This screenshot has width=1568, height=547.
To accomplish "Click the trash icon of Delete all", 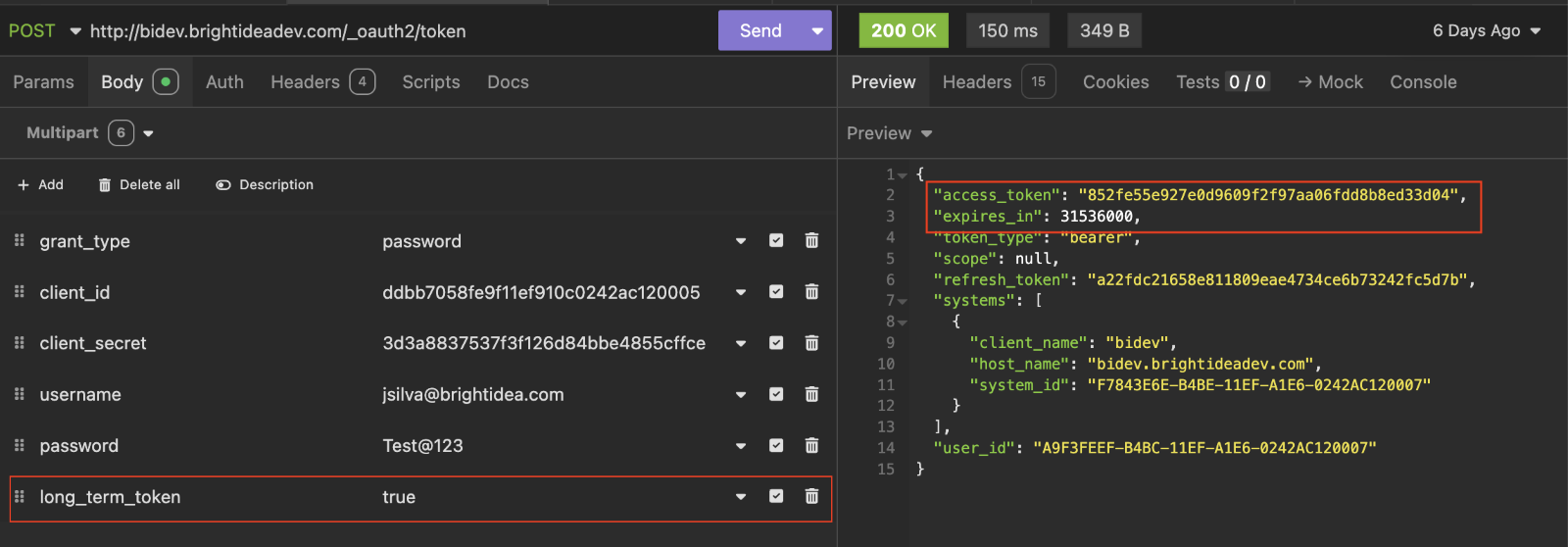I will [105, 185].
